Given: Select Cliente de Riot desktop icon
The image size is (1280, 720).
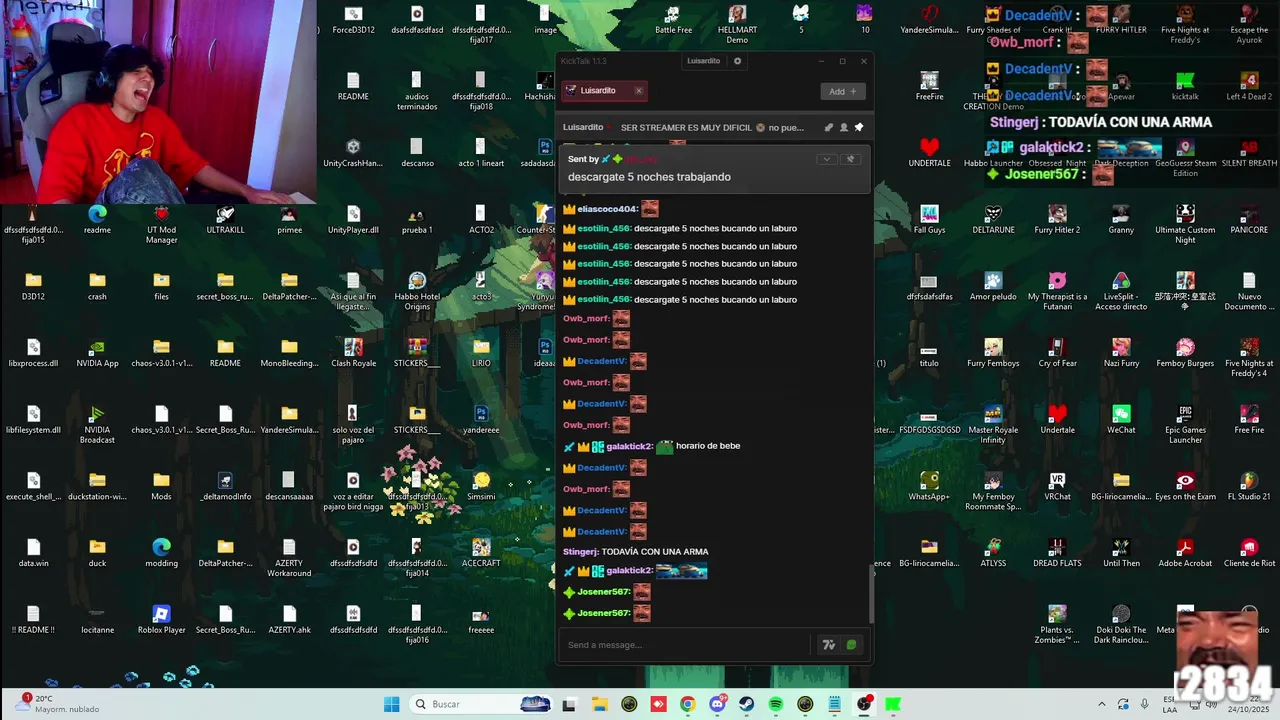Looking at the screenshot, I should pyautogui.click(x=1249, y=553).
